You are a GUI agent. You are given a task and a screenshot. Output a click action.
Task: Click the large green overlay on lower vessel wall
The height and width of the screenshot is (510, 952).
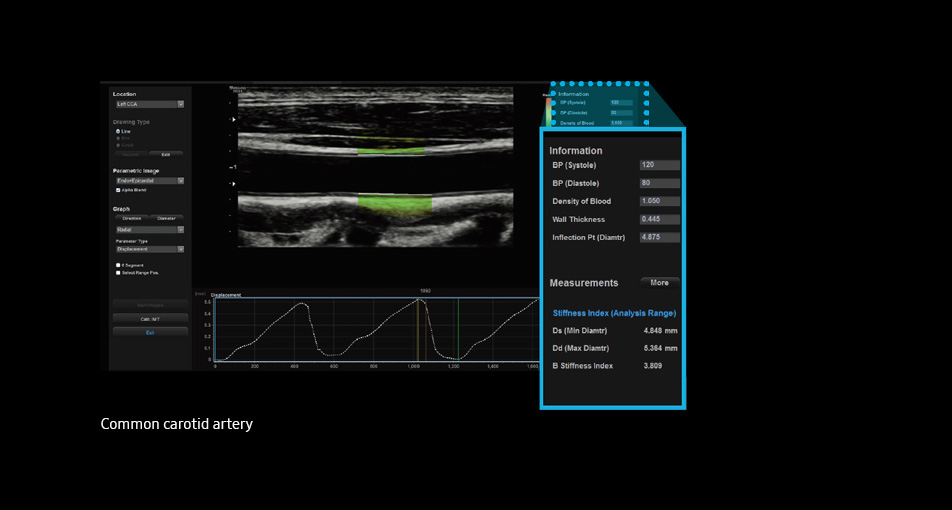[395, 205]
